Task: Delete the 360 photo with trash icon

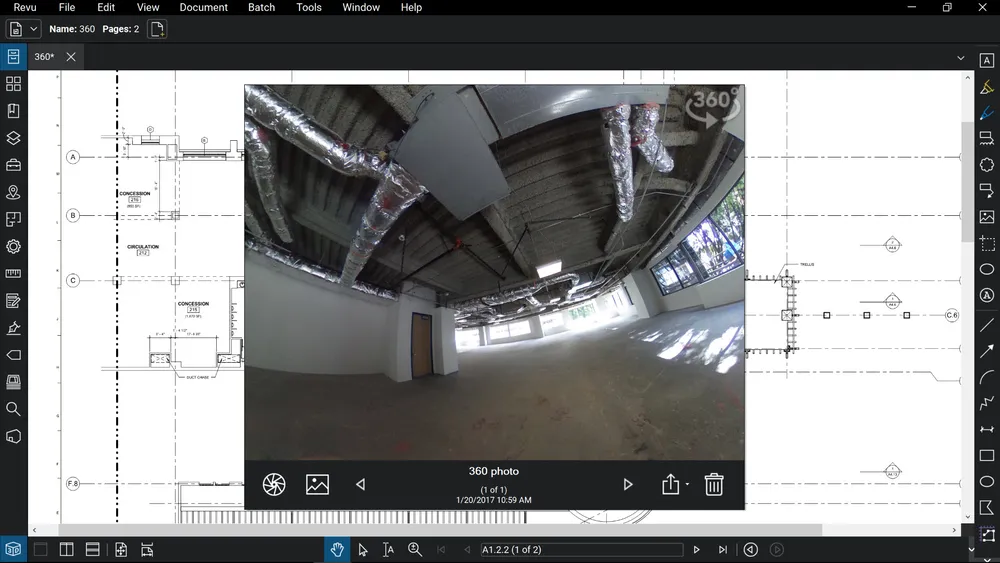Action: [714, 485]
